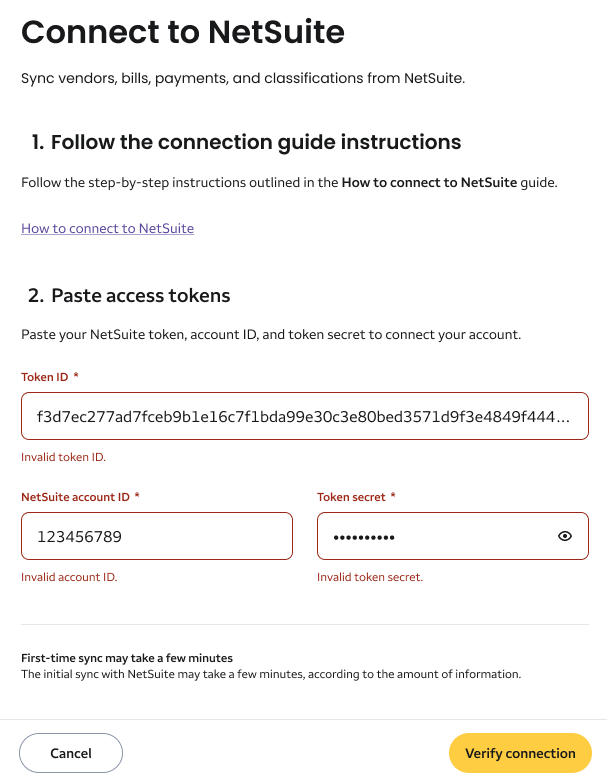
Task: Click the Connect to NetSuite title
Action: pyautogui.click(x=183, y=33)
